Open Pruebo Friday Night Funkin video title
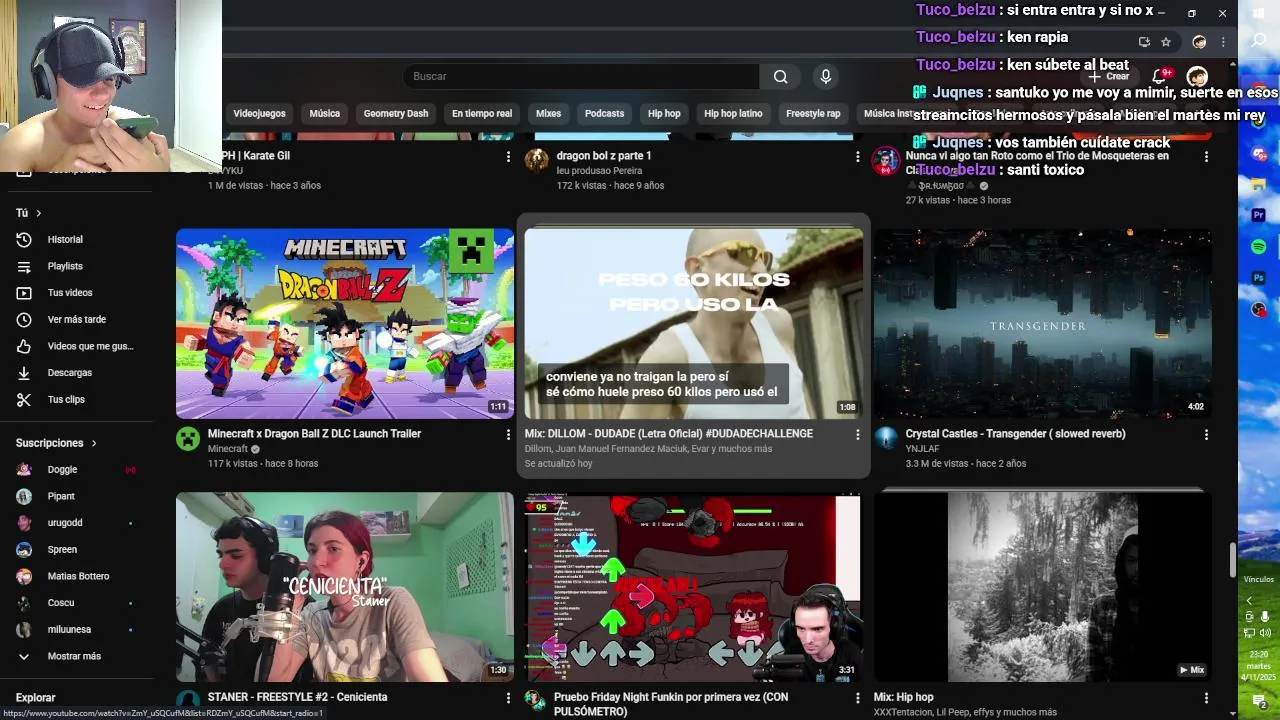Image resolution: width=1280 pixels, height=720 pixels. point(671,704)
